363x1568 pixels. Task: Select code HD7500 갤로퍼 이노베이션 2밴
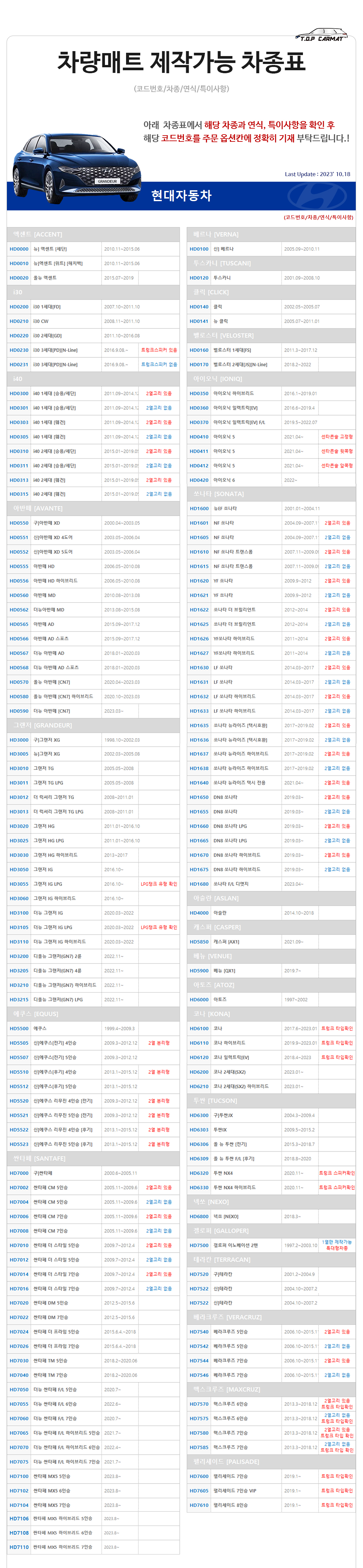199,1245
